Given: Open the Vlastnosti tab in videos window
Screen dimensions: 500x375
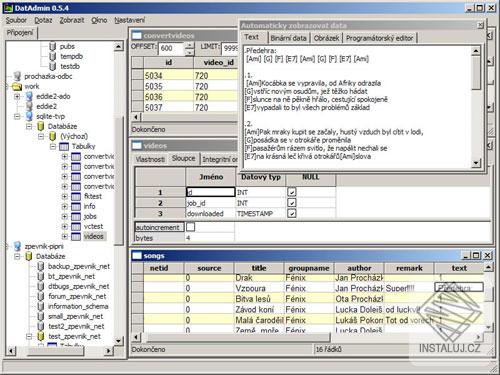Looking at the screenshot, I should pyautogui.click(x=150, y=160).
